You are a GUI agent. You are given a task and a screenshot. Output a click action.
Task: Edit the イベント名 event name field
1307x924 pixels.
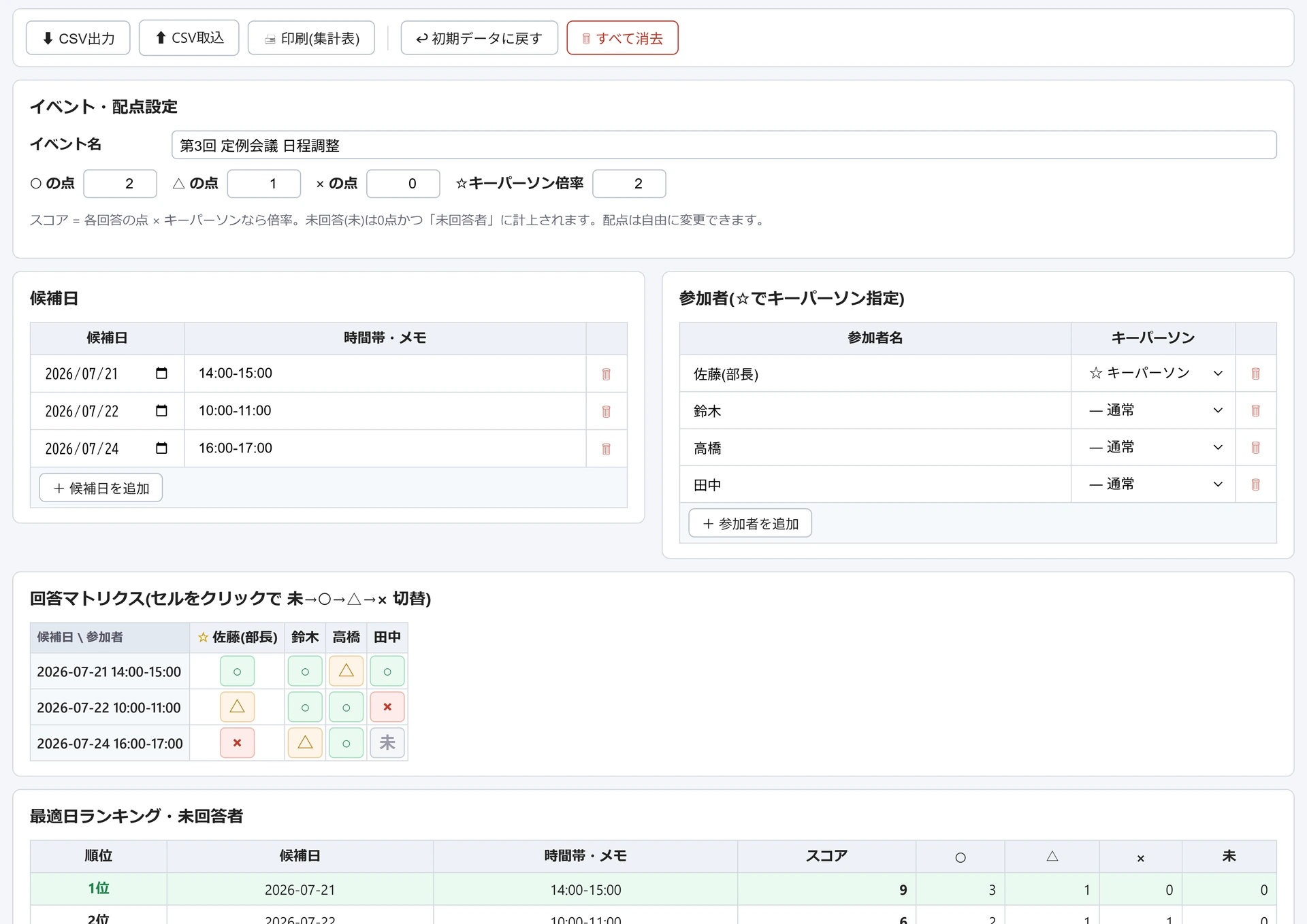tap(724, 145)
